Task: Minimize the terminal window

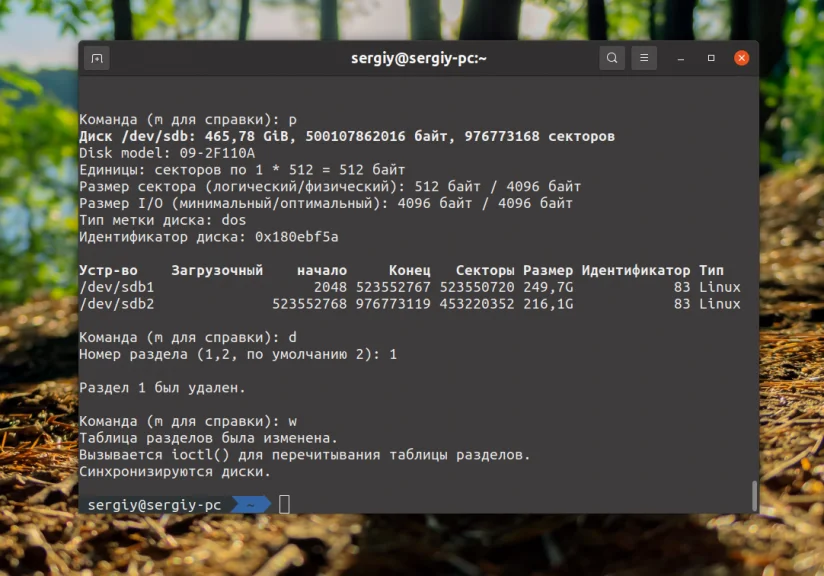Action: 679,58
